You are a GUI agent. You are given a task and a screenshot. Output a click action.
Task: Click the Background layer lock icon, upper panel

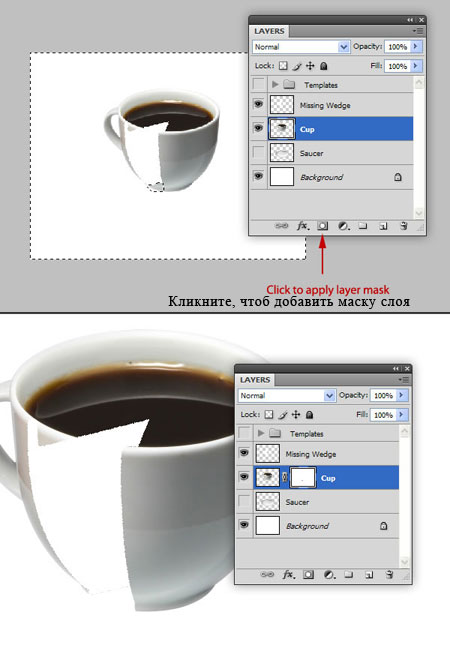(x=398, y=177)
